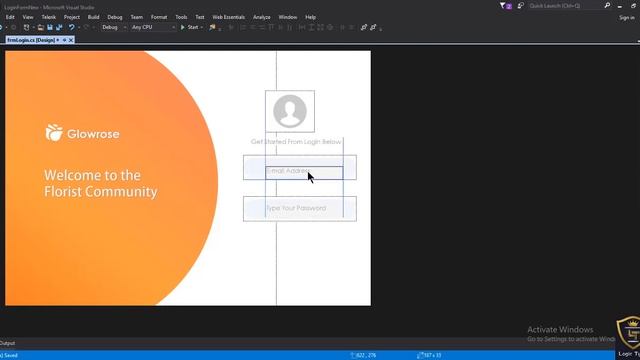Click the Open File folder icon
Viewport: 640px width, 360px height.
tap(40, 27)
